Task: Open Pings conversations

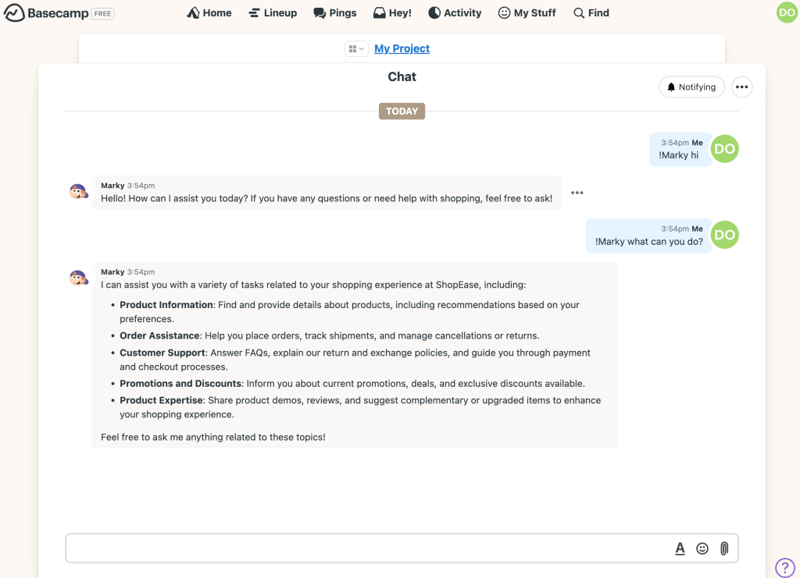Action: tap(335, 13)
